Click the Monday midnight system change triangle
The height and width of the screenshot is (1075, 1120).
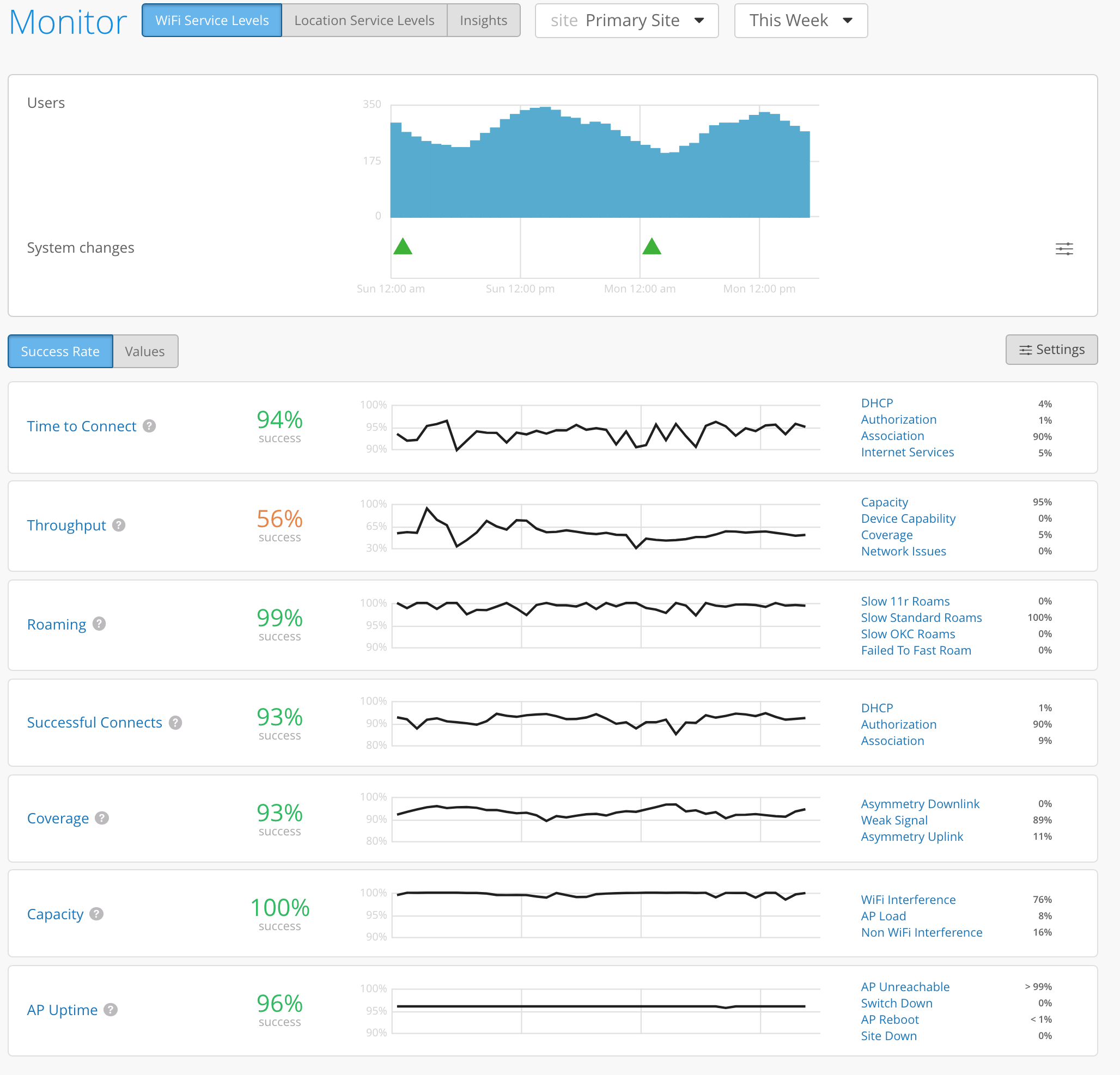[x=652, y=247]
